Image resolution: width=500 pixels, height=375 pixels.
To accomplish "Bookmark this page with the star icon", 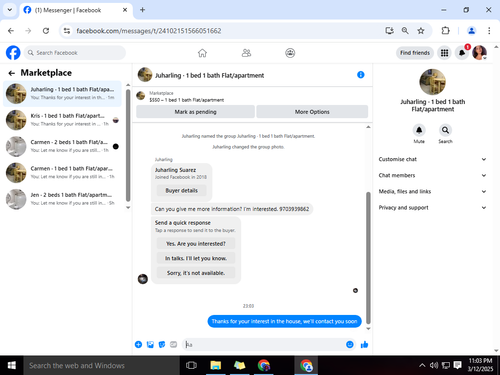I will point(421,31).
